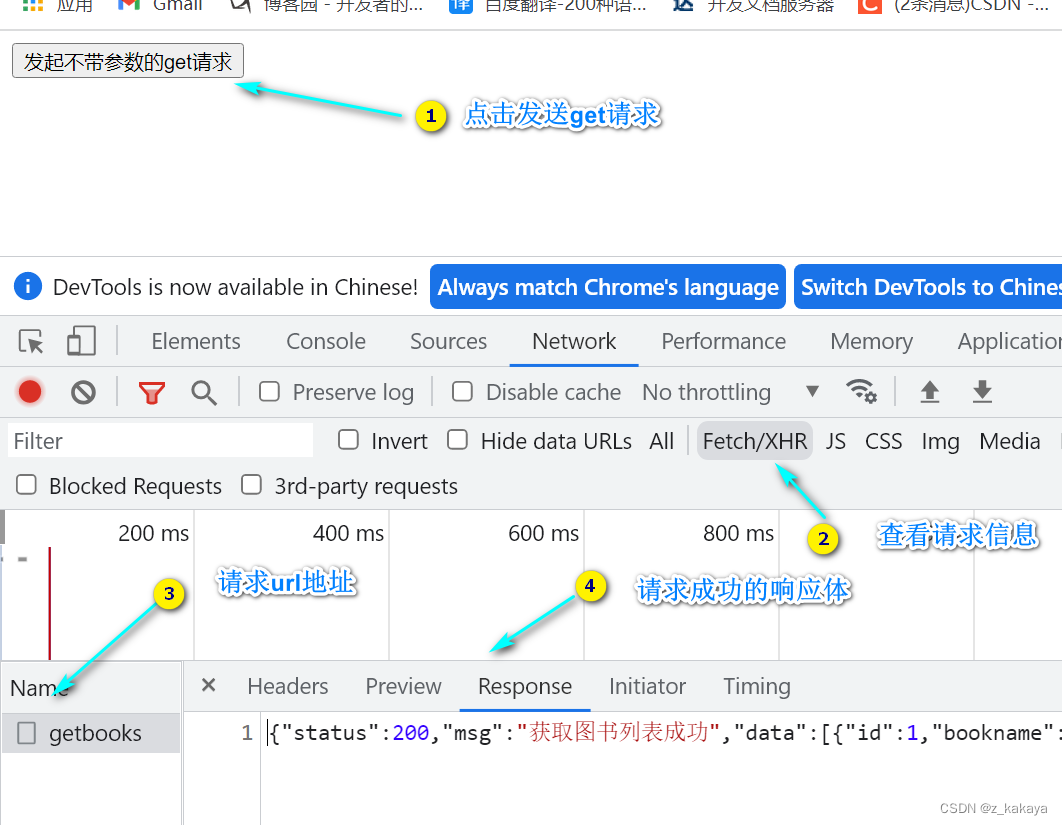Click the 200 ms timeline label
The height and width of the screenshot is (825, 1062).
tap(153, 533)
